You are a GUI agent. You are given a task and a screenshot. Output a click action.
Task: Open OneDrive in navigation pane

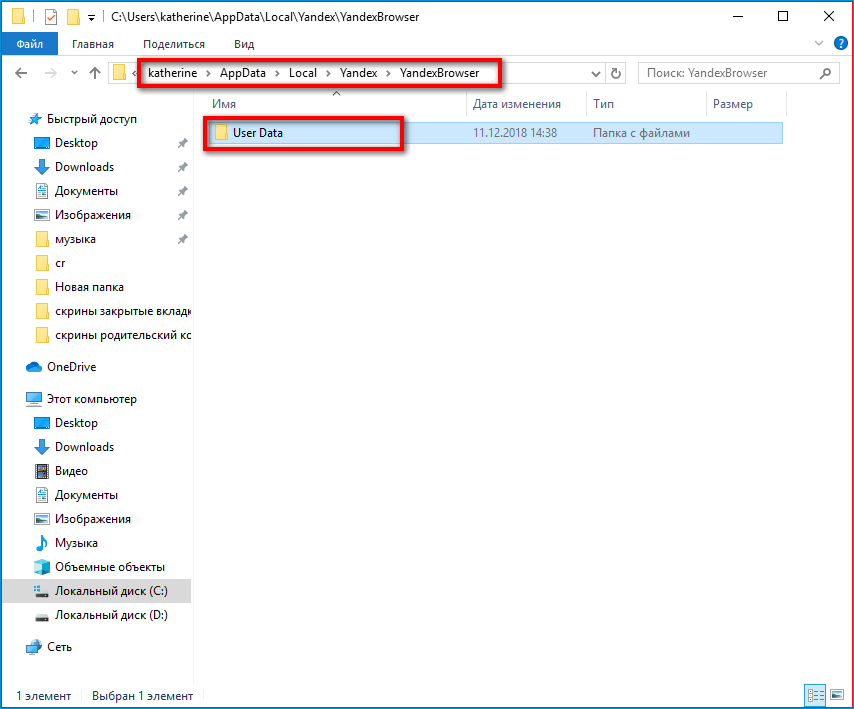coord(71,367)
